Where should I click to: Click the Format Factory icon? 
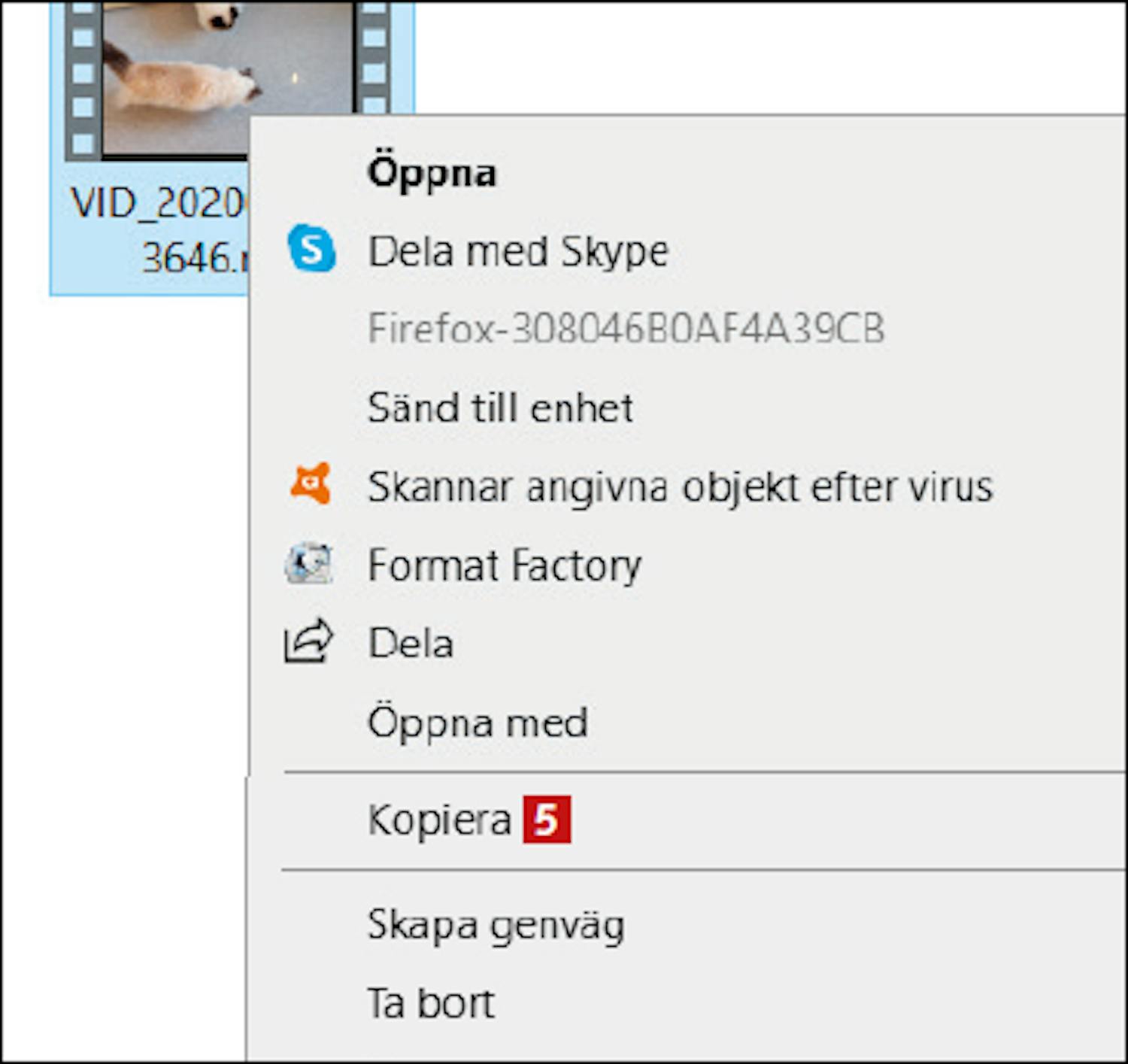tap(309, 564)
